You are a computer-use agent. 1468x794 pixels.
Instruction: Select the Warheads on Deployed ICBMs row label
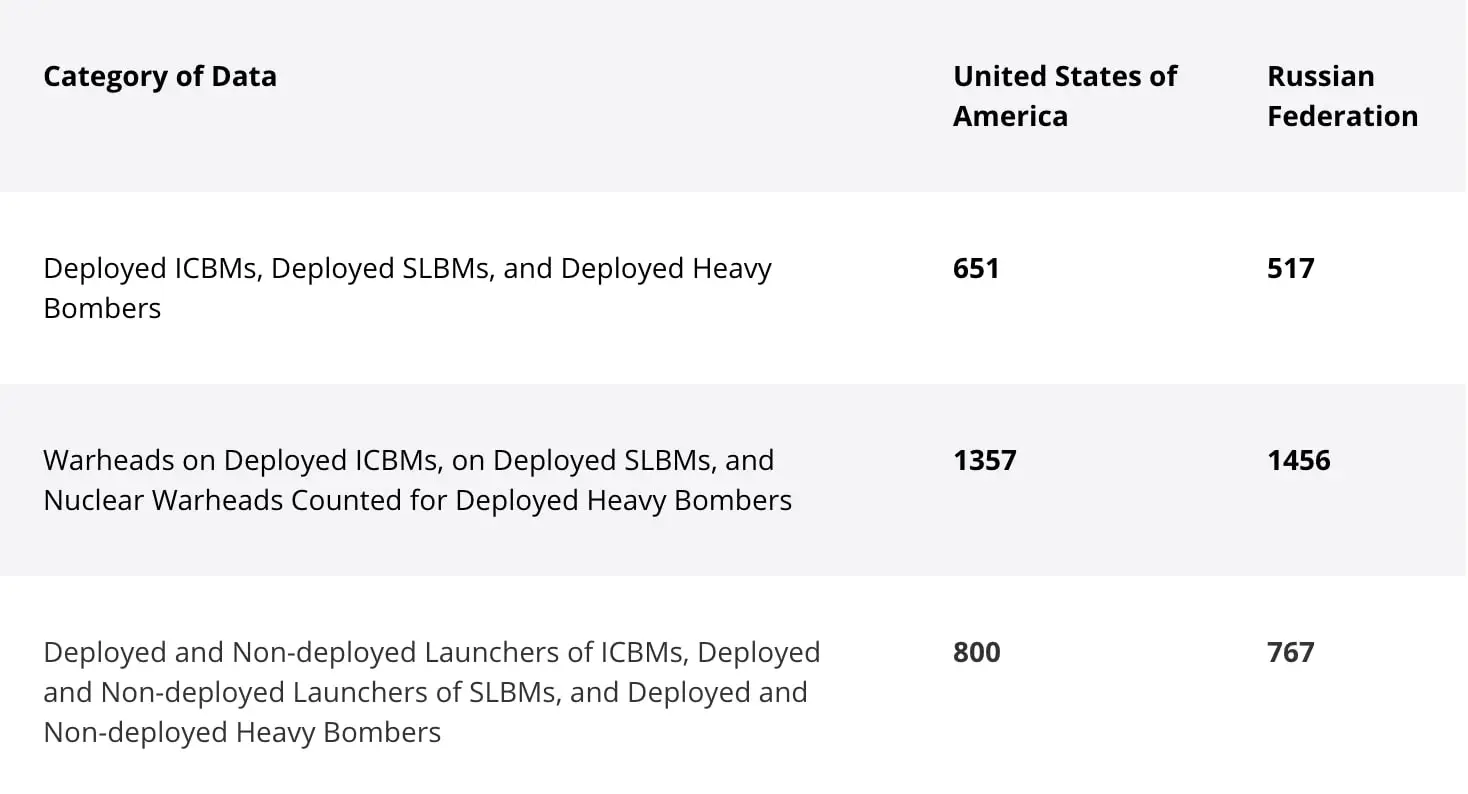[x=417, y=480]
